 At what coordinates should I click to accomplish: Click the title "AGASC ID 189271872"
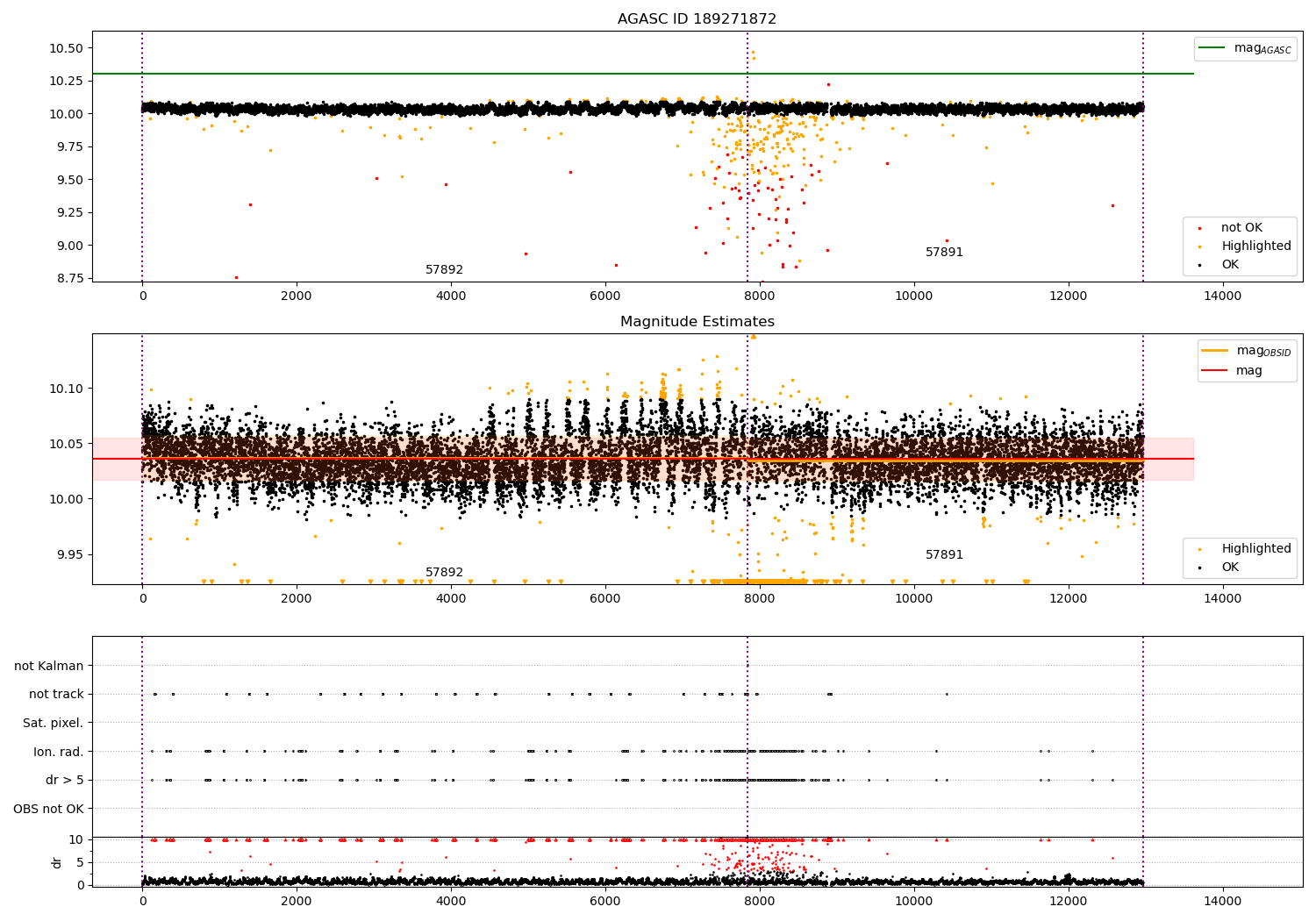pos(697,18)
